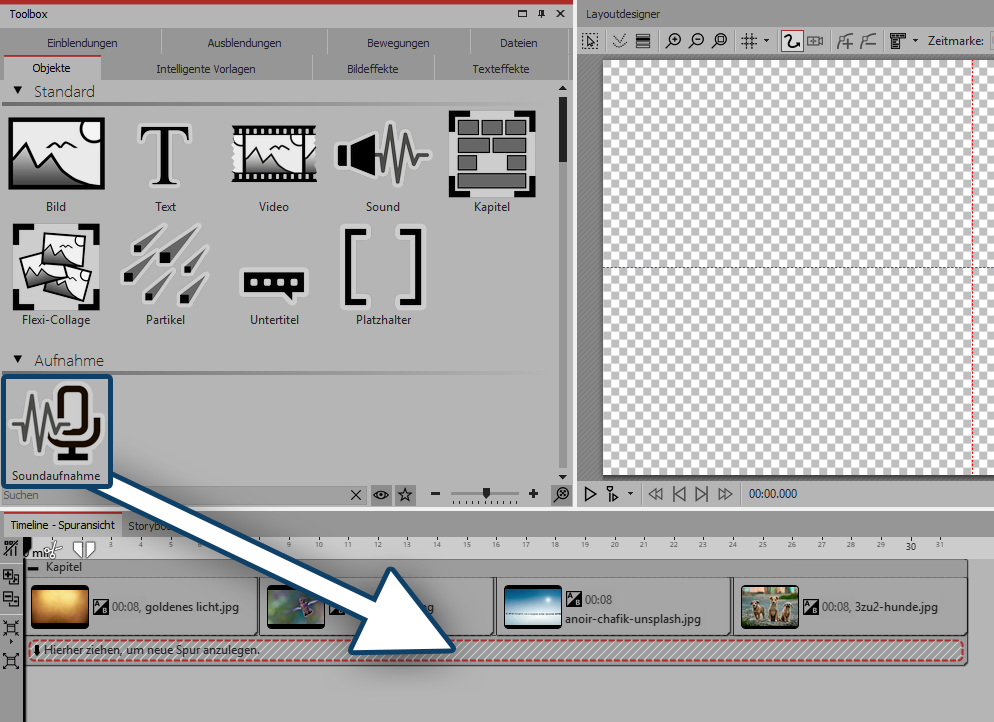Clear the Suchen search field with X

tap(357, 494)
